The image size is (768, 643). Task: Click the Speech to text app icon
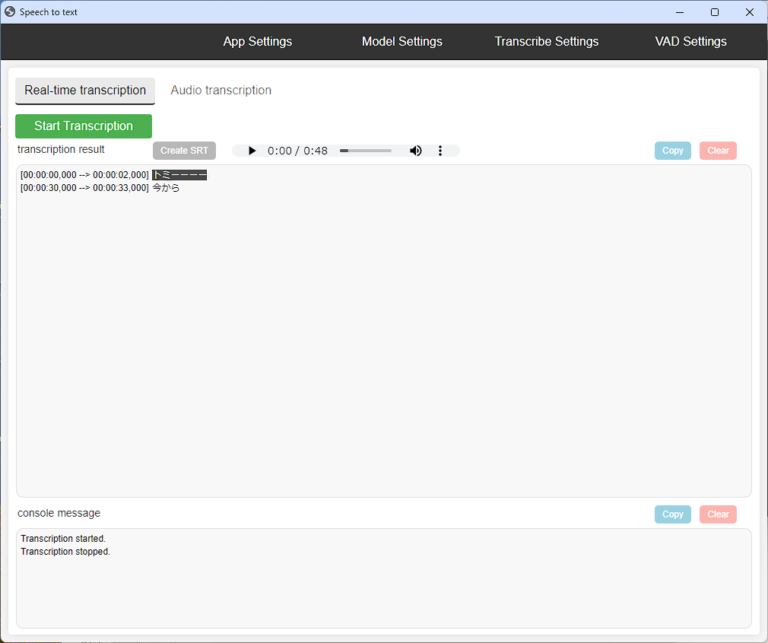point(10,12)
